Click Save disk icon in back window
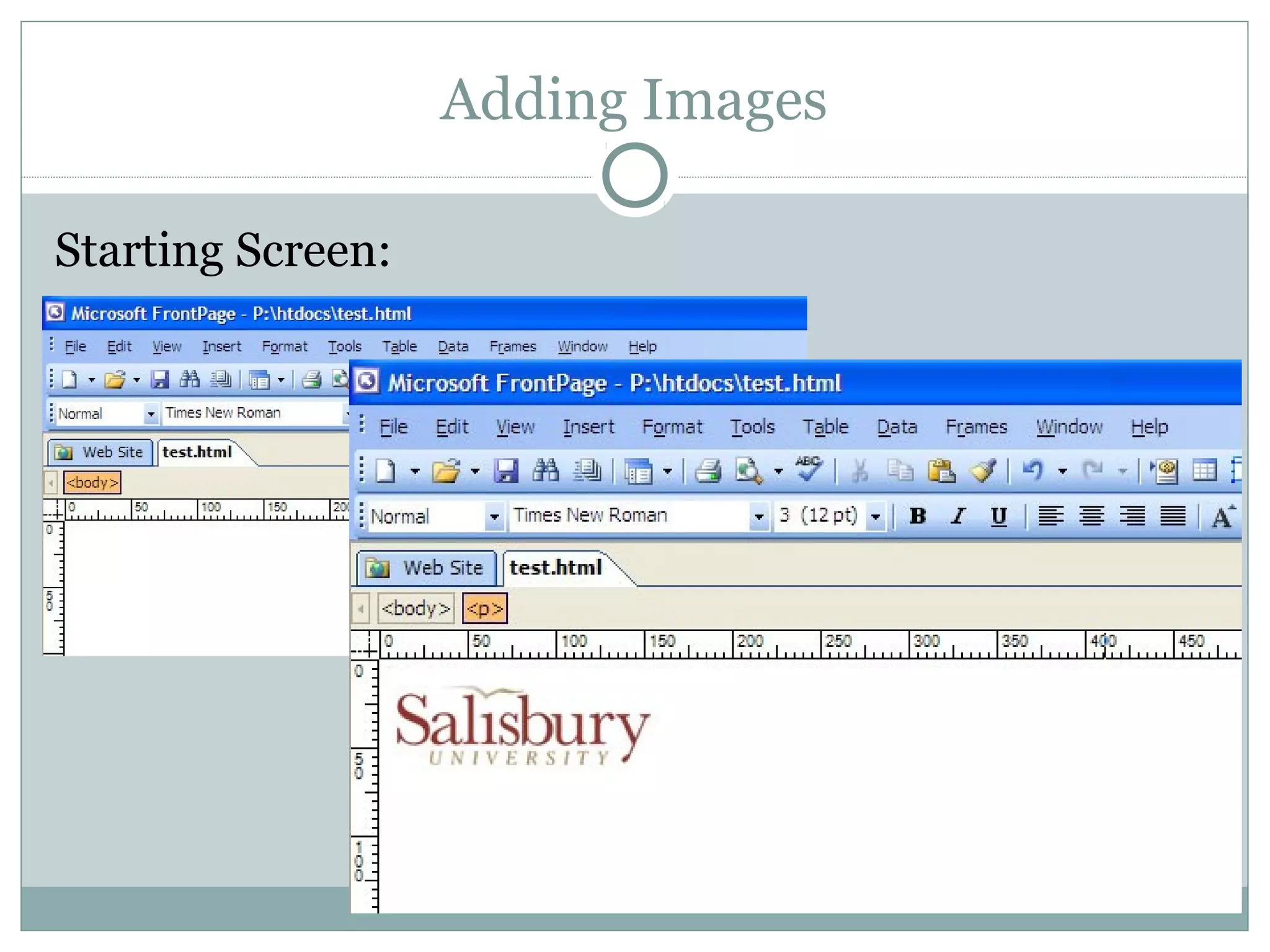 pos(160,379)
